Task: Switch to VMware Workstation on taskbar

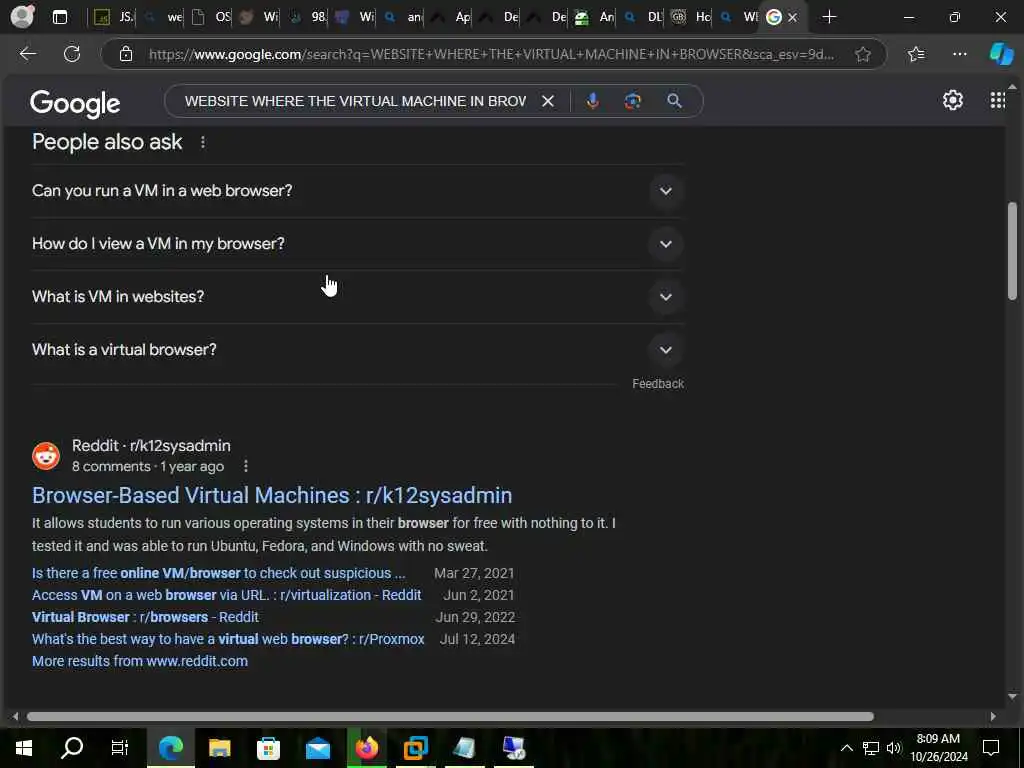Action: [x=415, y=748]
